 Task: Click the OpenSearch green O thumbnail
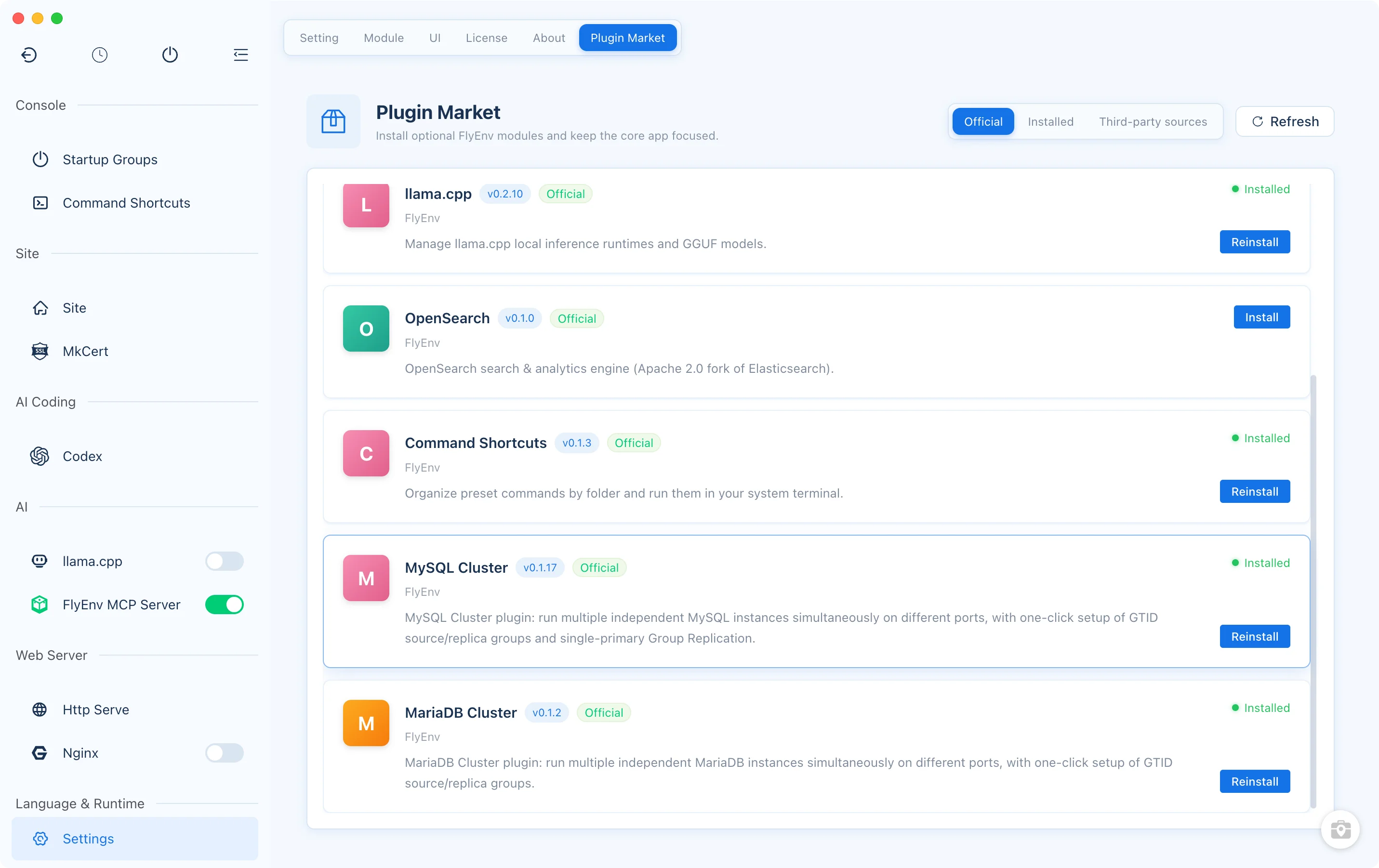[366, 329]
